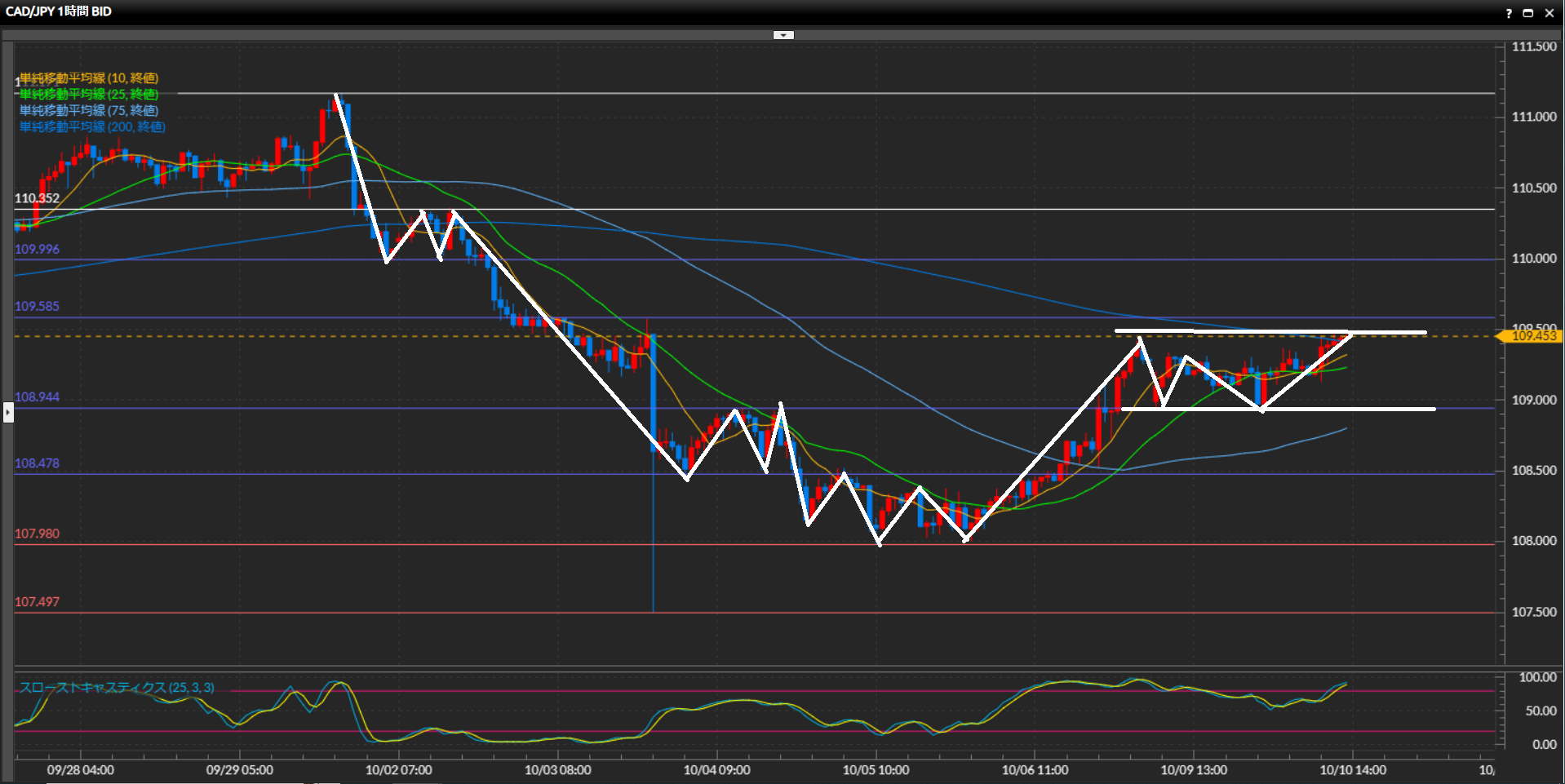Click the 109.585 horizontal line label
The image size is (1565, 784).
click(37, 307)
